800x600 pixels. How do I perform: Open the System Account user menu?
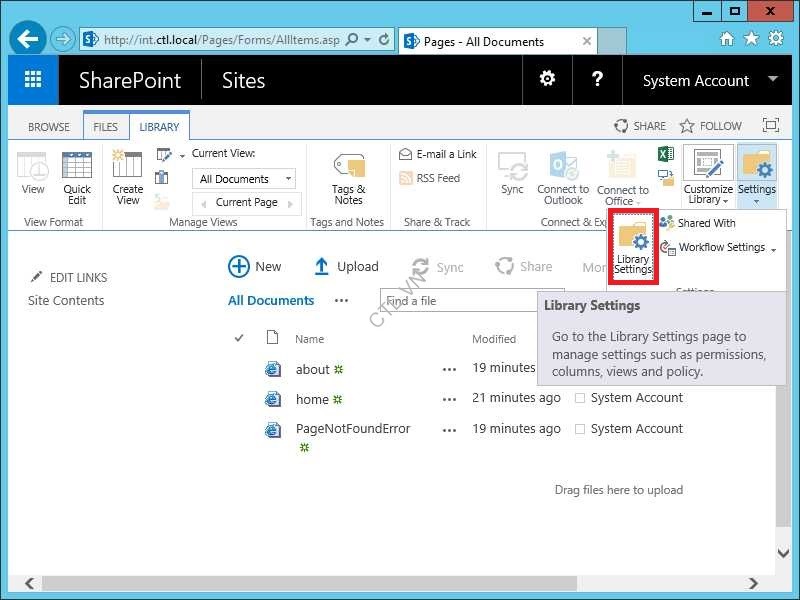point(710,80)
